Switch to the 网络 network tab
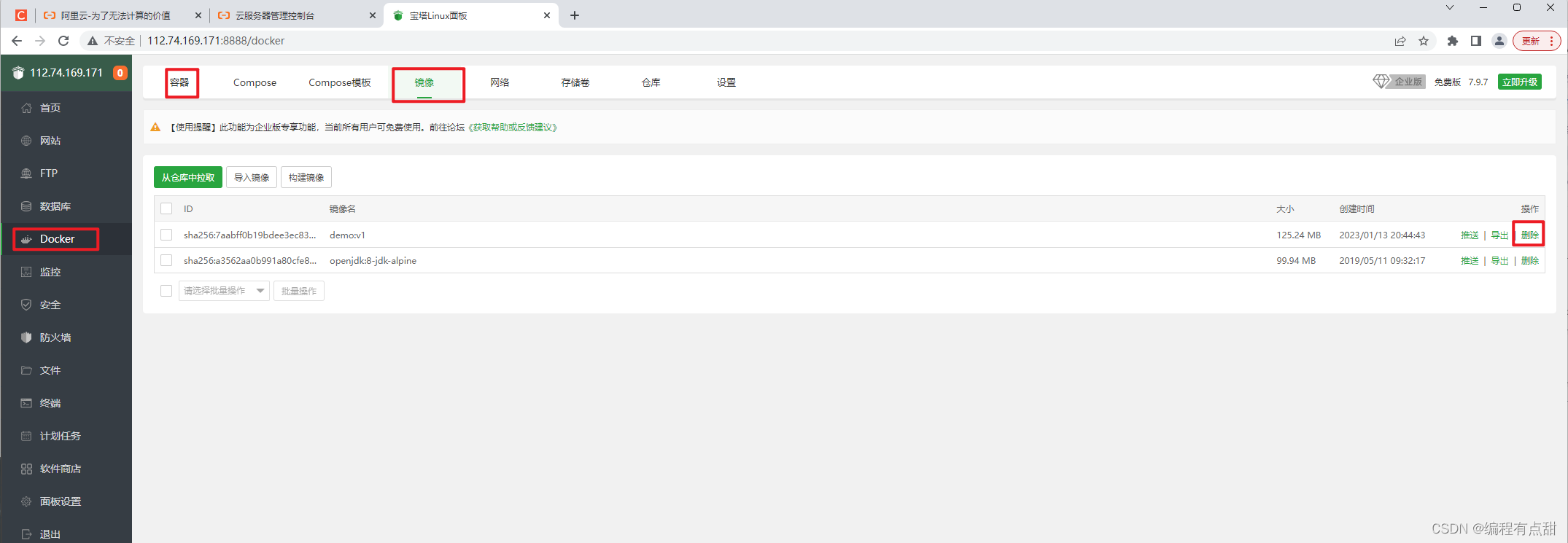 click(500, 82)
